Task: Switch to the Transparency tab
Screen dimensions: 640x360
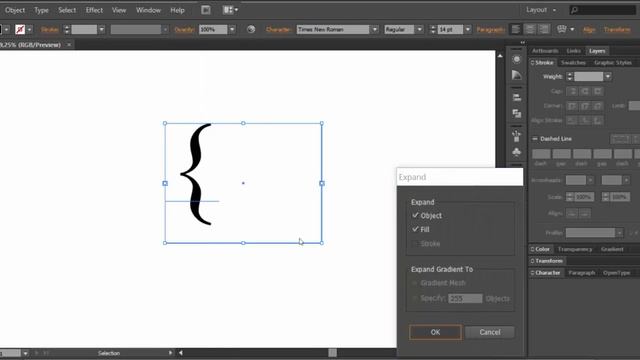Action: click(x=575, y=249)
